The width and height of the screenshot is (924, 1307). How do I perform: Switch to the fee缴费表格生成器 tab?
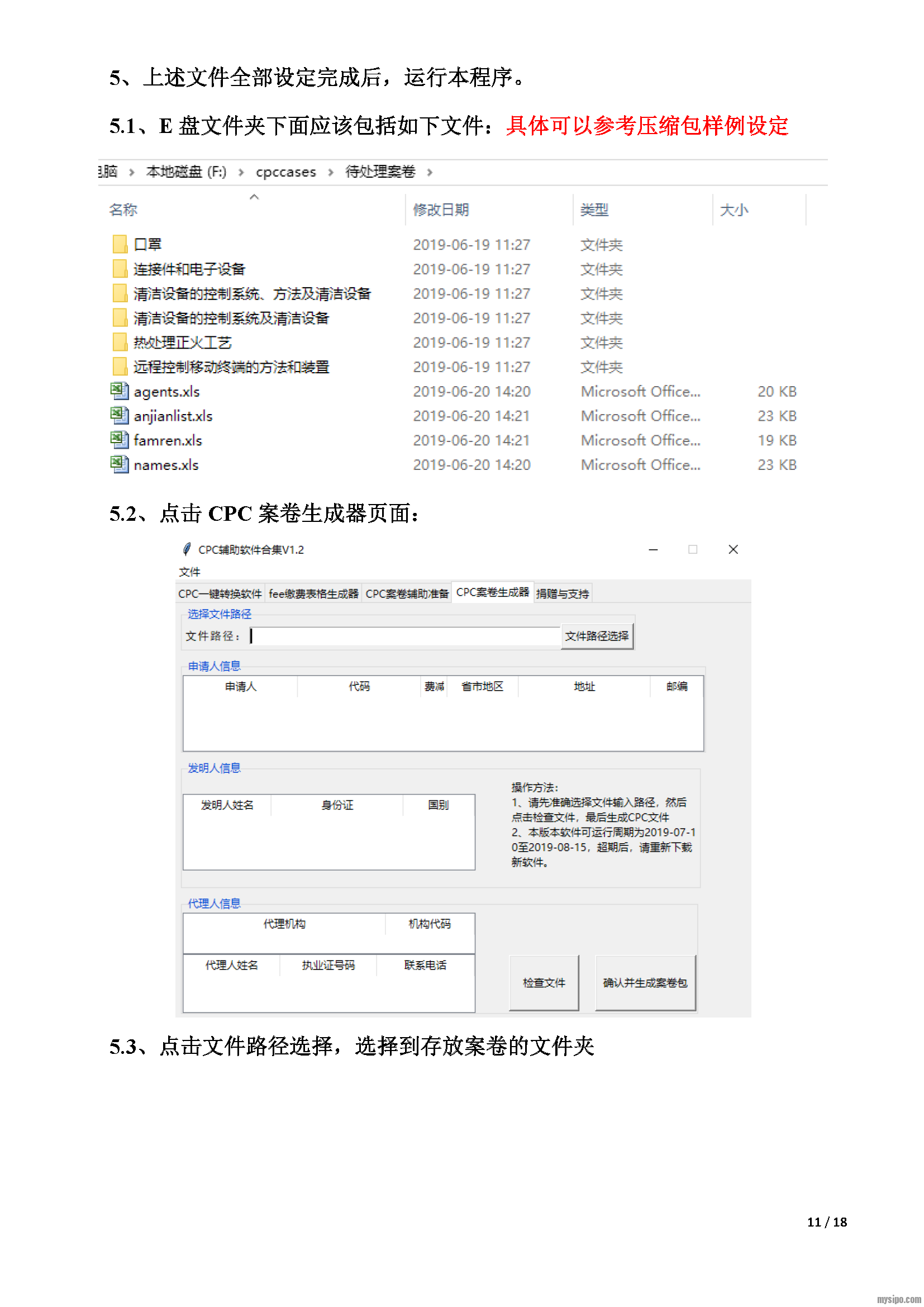pyautogui.click(x=313, y=594)
